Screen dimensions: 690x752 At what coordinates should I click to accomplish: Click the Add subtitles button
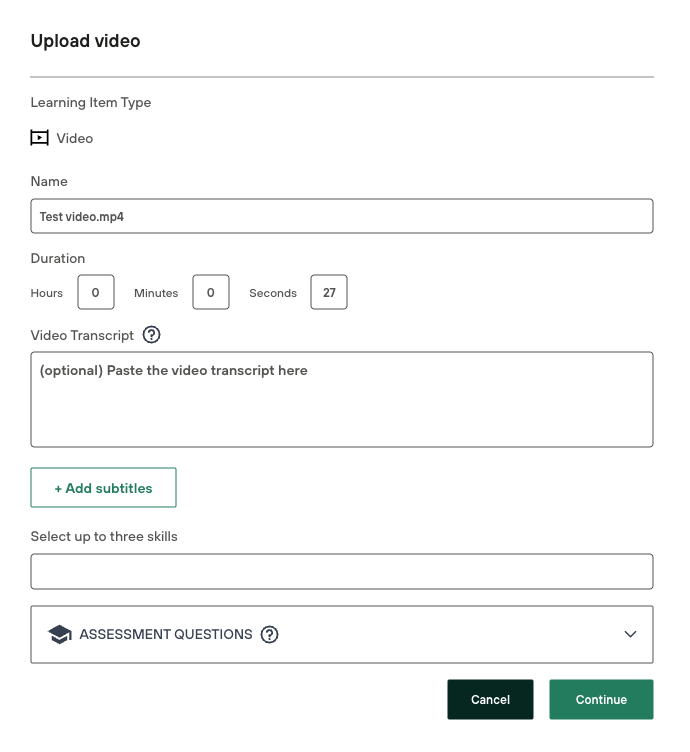click(104, 488)
